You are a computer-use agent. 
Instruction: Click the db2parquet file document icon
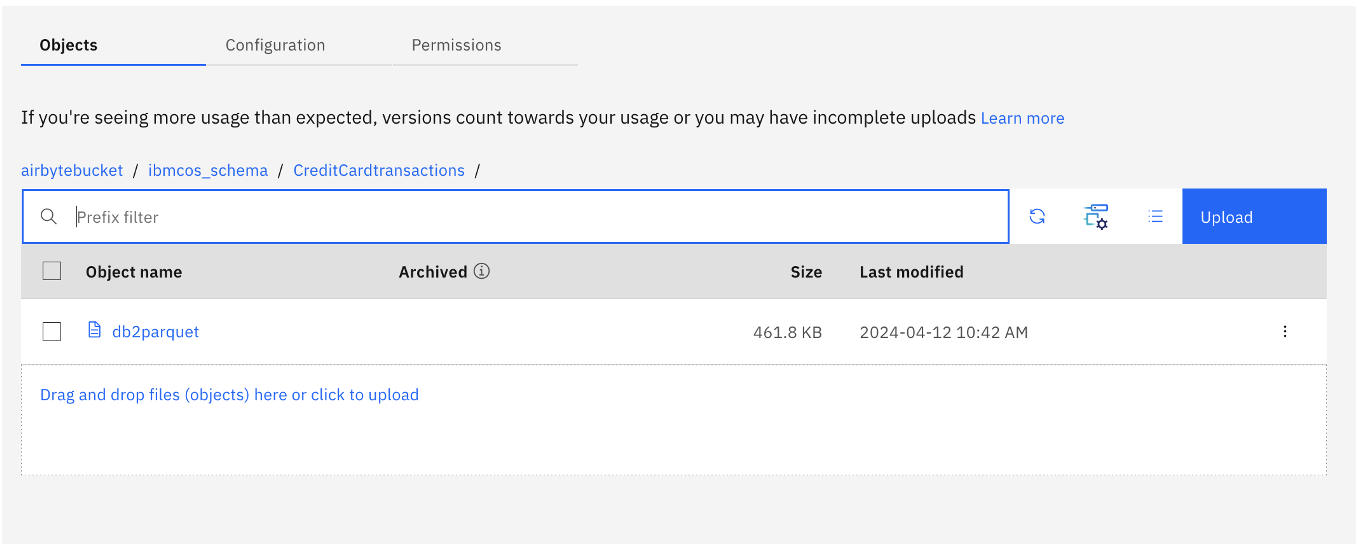coord(95,331)
